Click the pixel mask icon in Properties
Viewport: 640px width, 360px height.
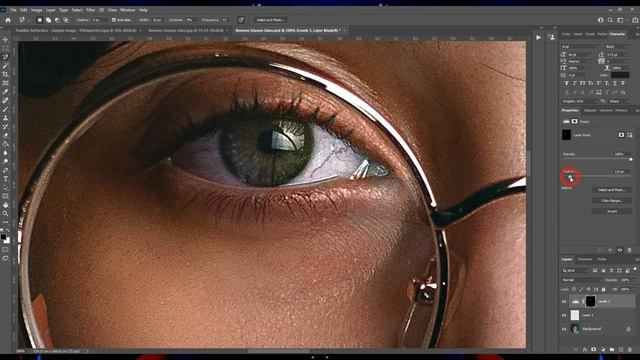pyautogui.click(x=621, y=135)
